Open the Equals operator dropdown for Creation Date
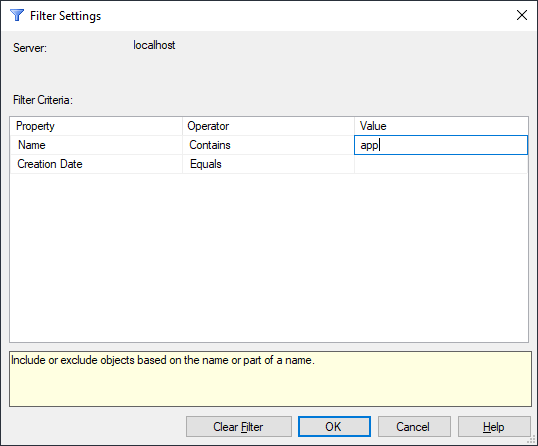This screenshot has width=538, height=446. click(268, 164)
